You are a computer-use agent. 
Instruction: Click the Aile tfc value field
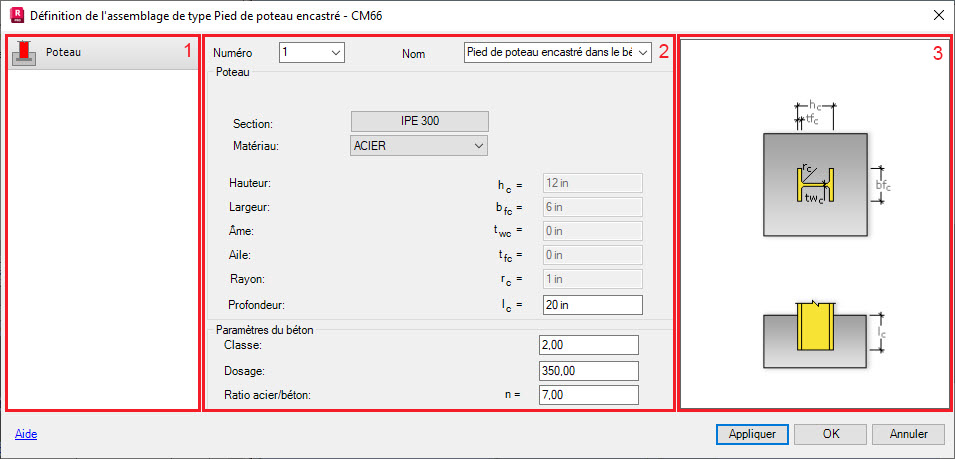(x=592, y=256)
